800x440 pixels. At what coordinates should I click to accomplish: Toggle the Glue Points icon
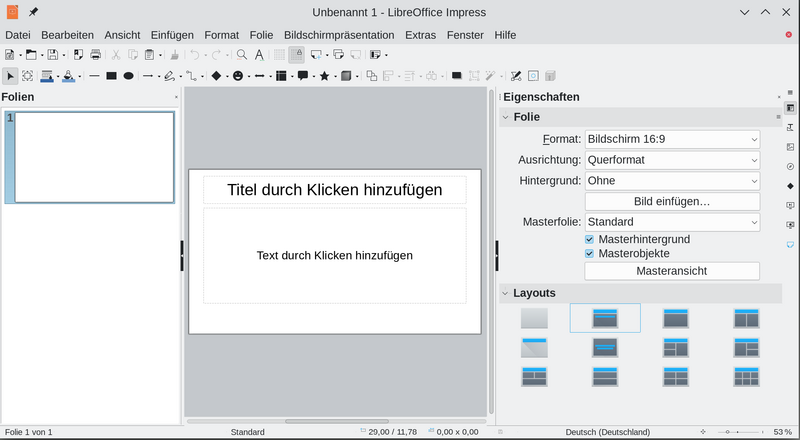point(533,76)
